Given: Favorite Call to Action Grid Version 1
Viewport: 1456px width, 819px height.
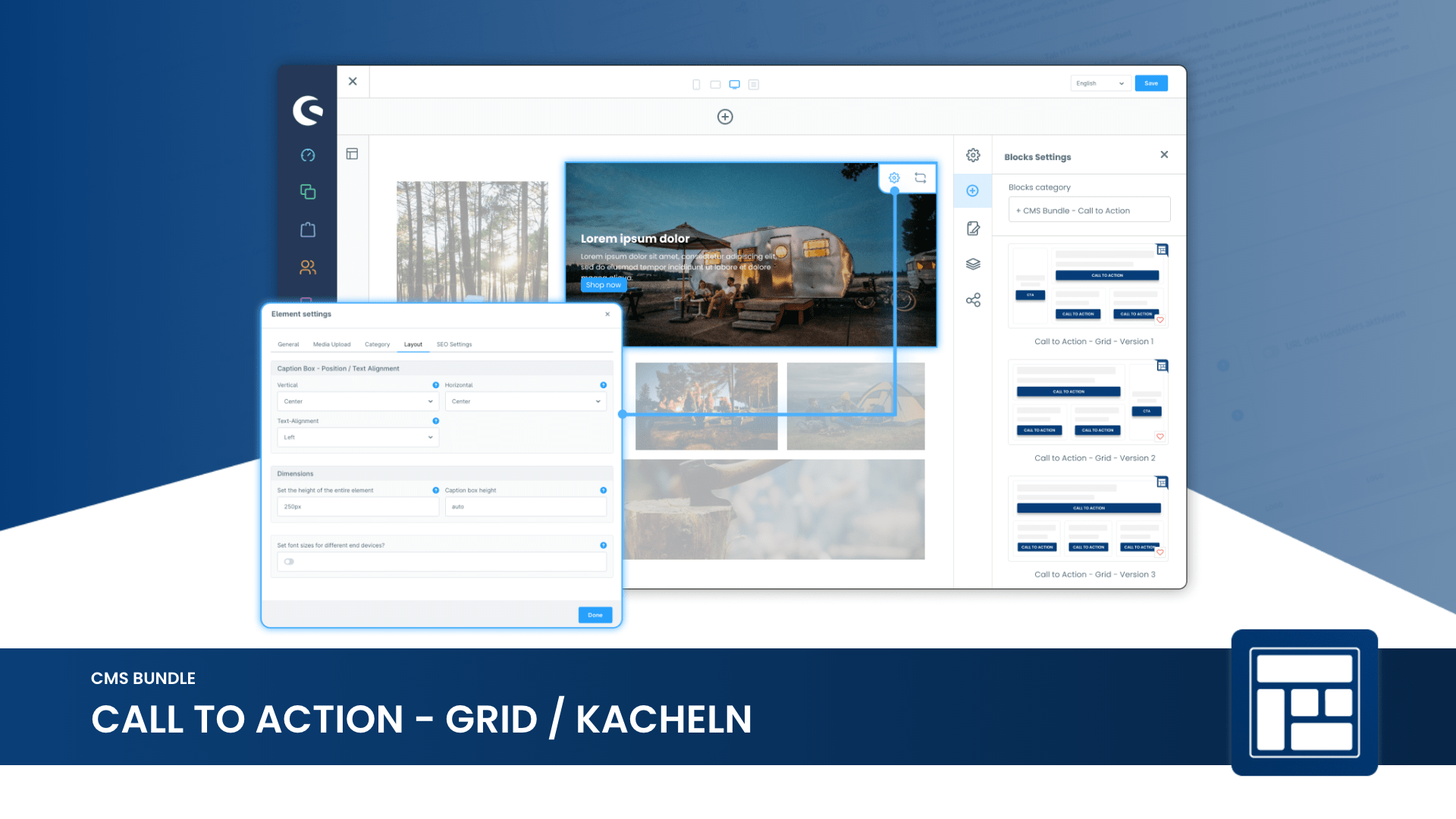Looking at the screenshot, I should click(x=1160, y=320).
